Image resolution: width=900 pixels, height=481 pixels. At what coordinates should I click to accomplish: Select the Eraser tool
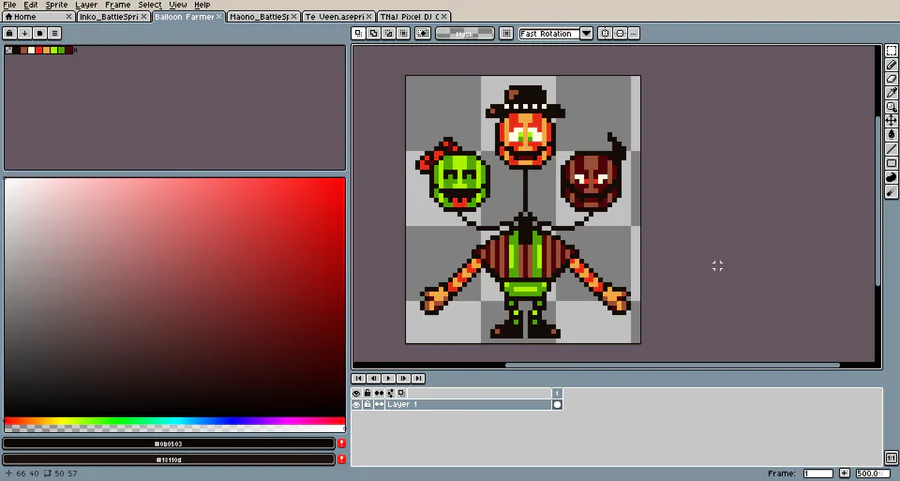point(891,79)
